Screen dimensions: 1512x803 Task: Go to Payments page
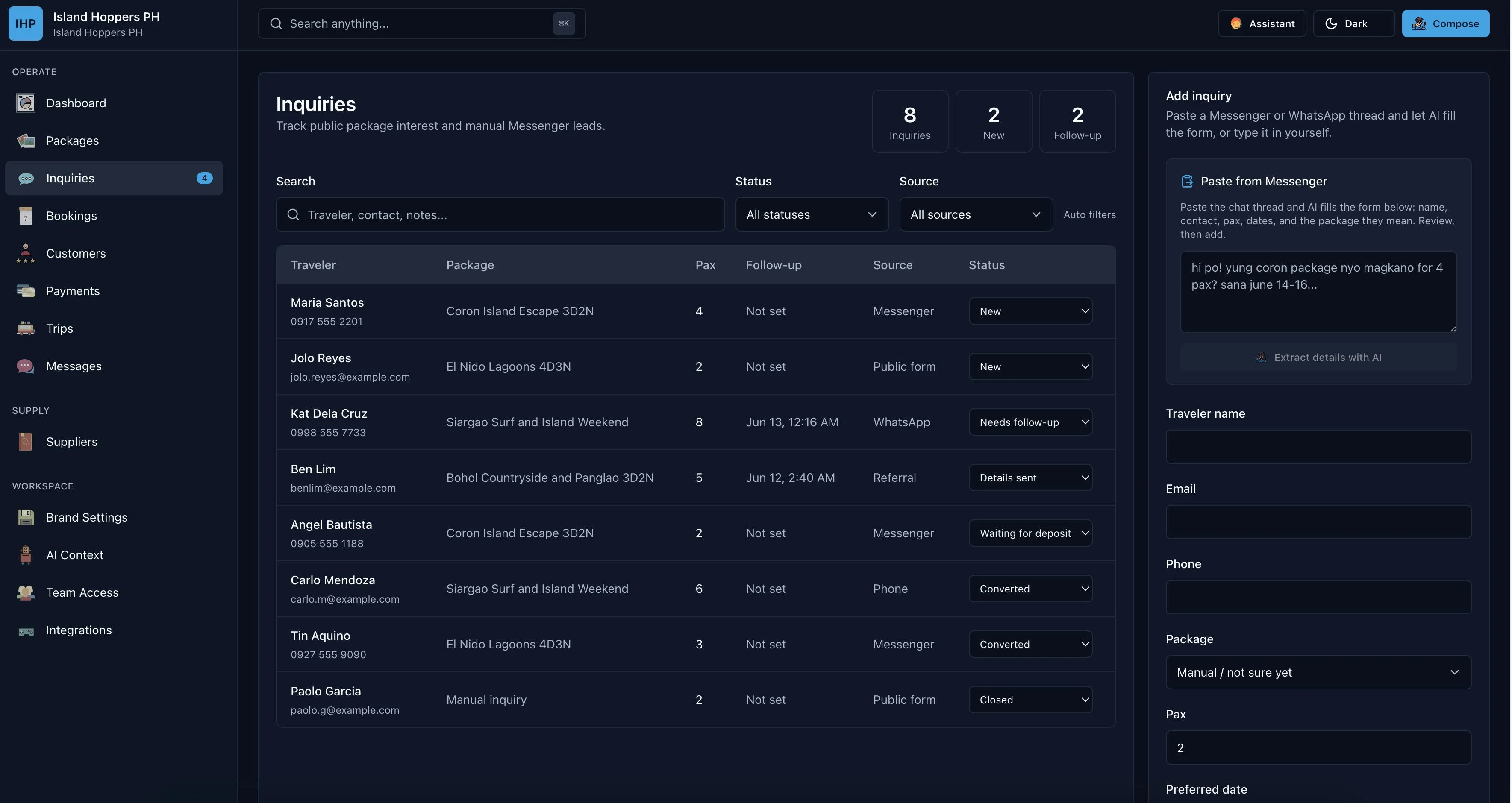pyautogui.click(x=114, y=291)
